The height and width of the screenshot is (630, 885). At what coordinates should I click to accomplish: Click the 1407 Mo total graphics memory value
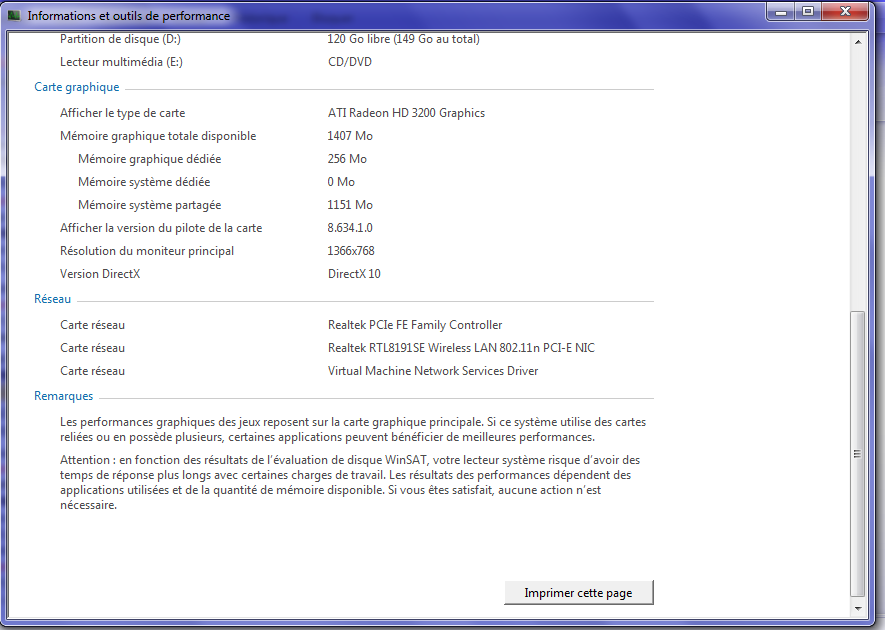tap(350, 136)
